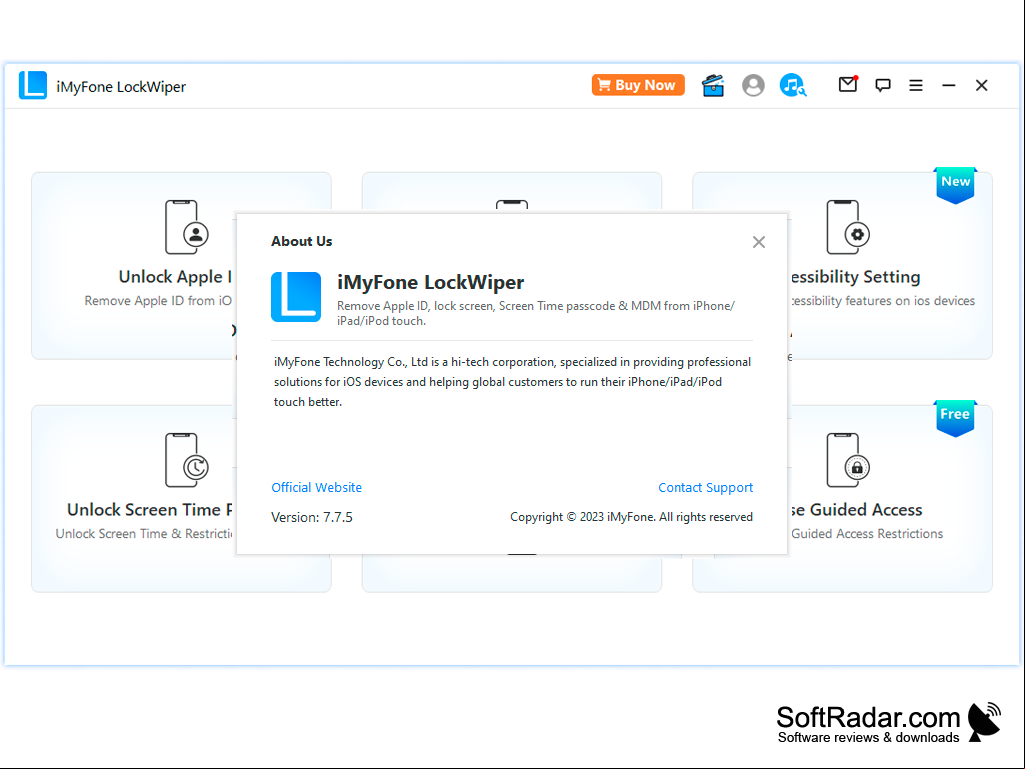Open the toolbox icon in header
The width and height of the screenshot is (1025, 769).
pyautogui.click(x=713, y=85)
